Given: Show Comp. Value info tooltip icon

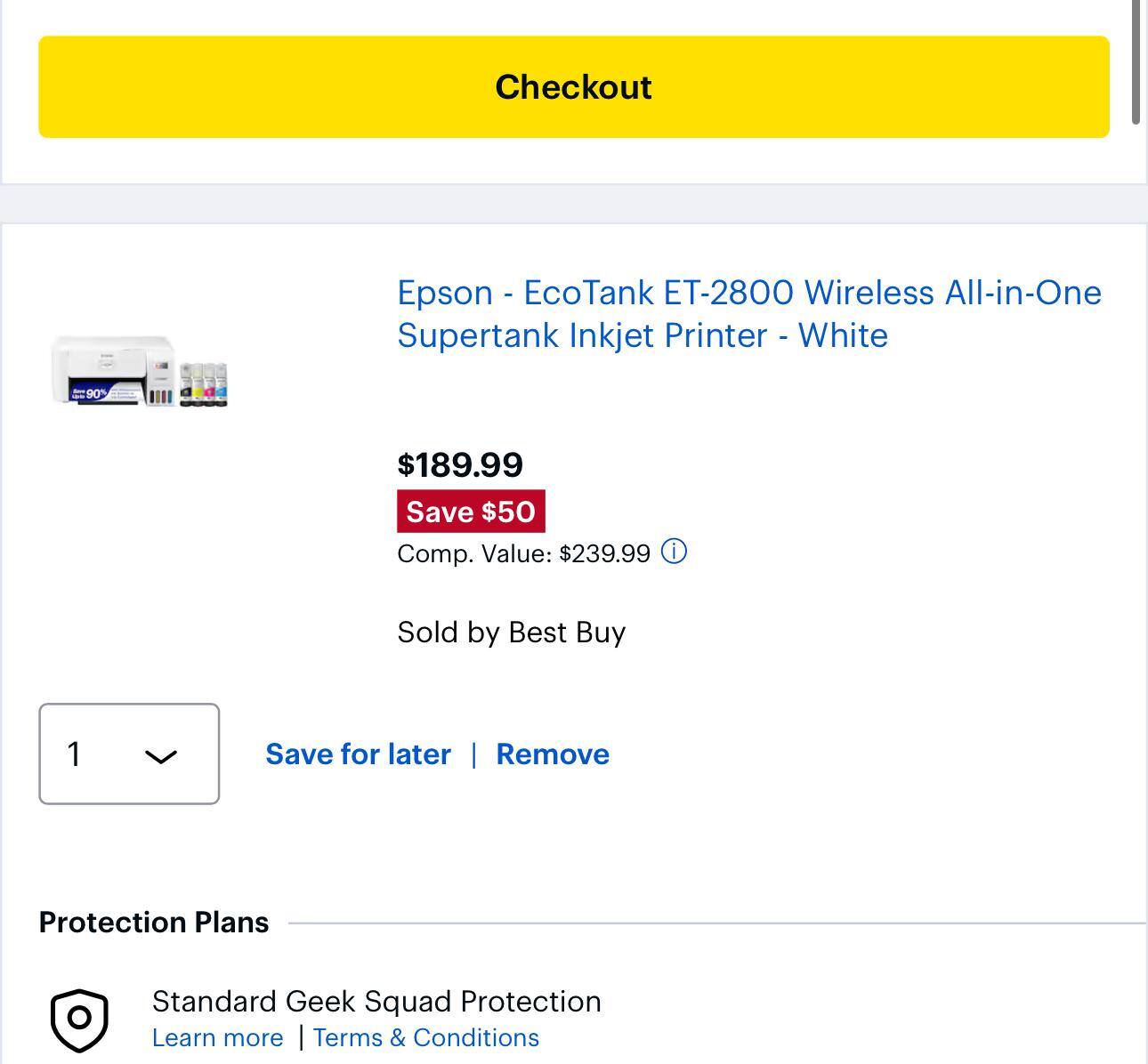Looking at the screenshot, I should tap(675, 552).
